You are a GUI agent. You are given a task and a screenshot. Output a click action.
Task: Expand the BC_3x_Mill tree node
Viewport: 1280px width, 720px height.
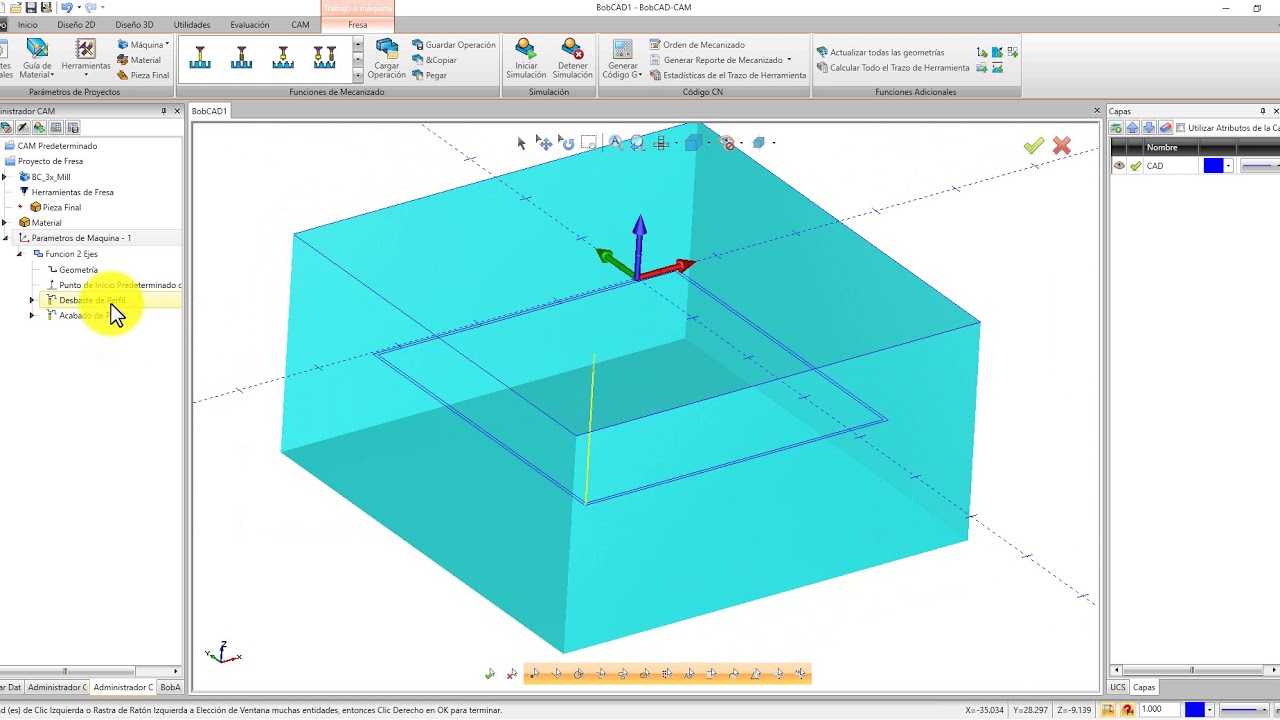(x=5, y=177)
